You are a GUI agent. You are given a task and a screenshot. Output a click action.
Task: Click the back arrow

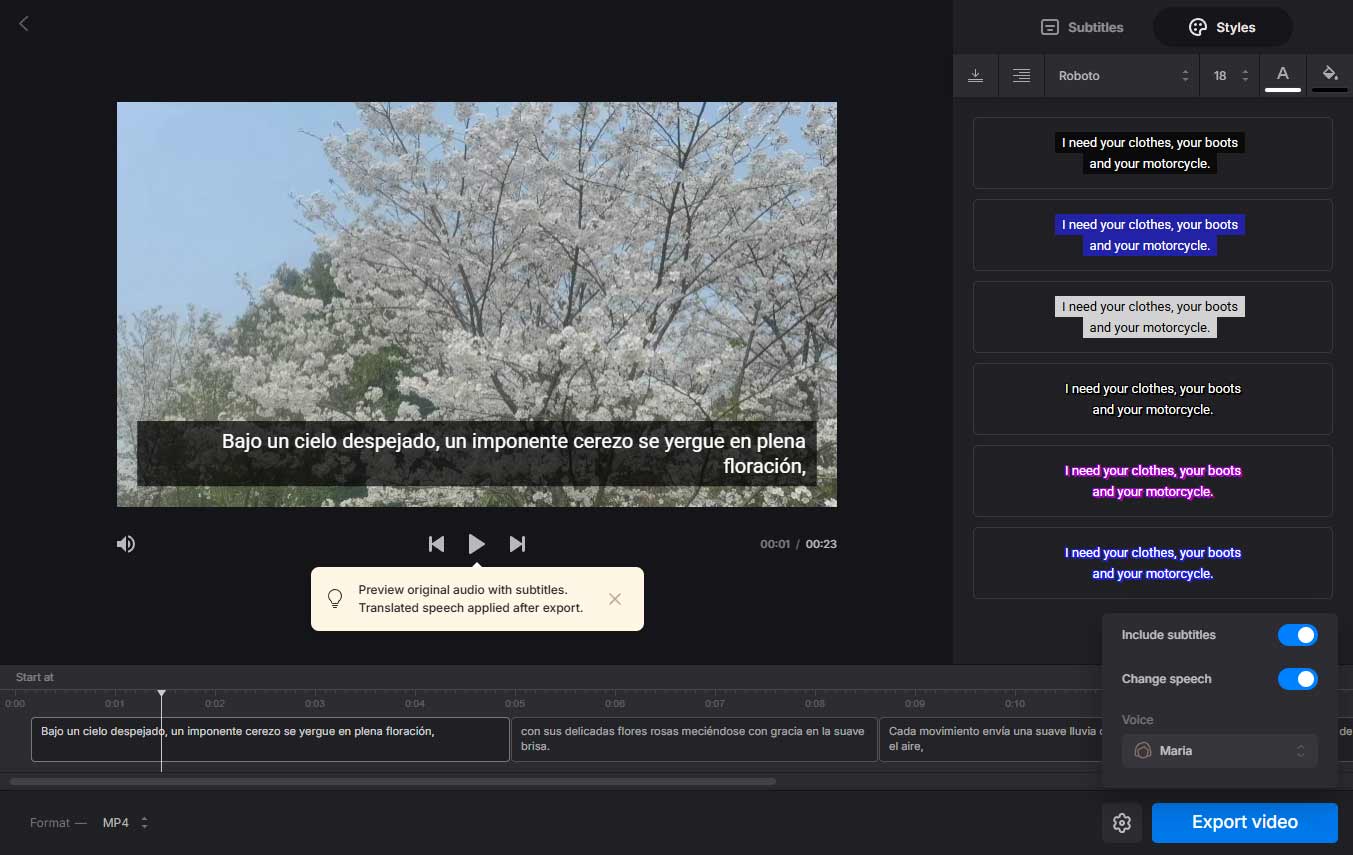(x=23, y=23)
